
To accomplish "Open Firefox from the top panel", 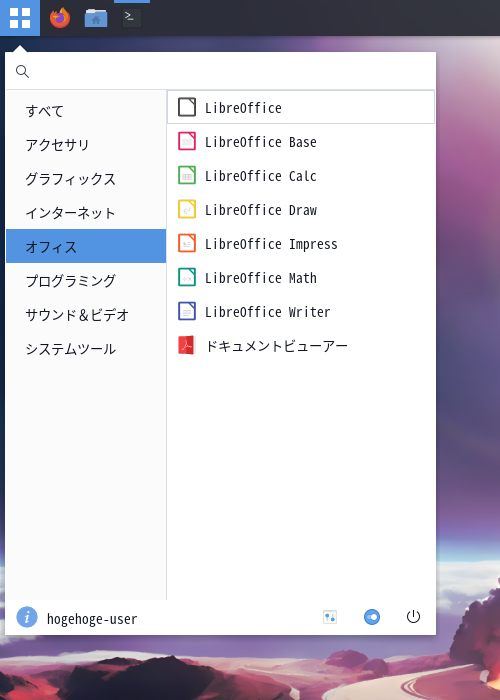I will (60, 18).
